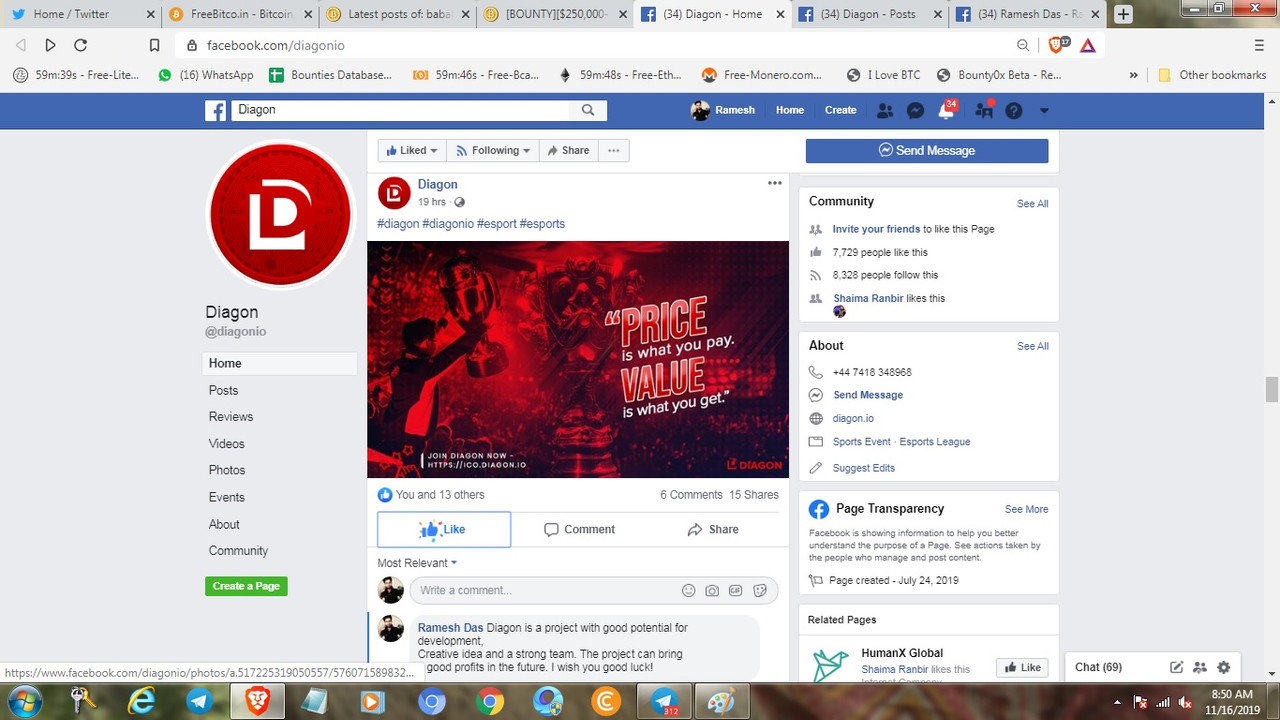1280x720 pixels.
Task: Open Friend Requests icon in header
Action: pyautogui.click(x=885, y=110)
